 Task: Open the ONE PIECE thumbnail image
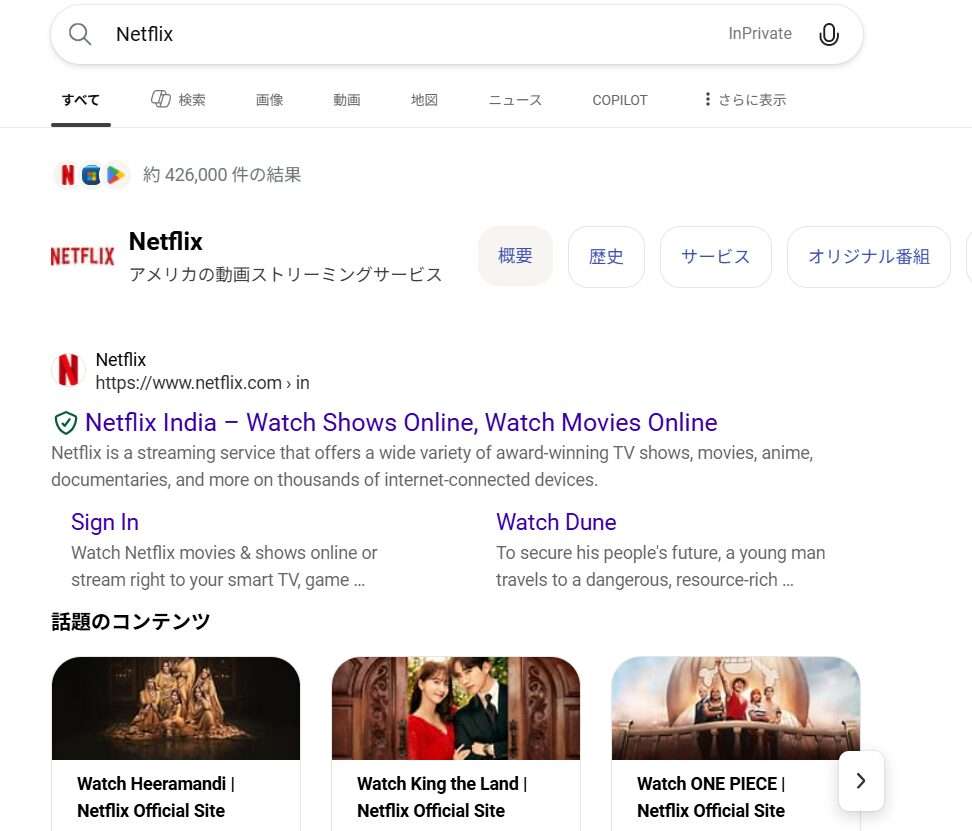(736, 708)
